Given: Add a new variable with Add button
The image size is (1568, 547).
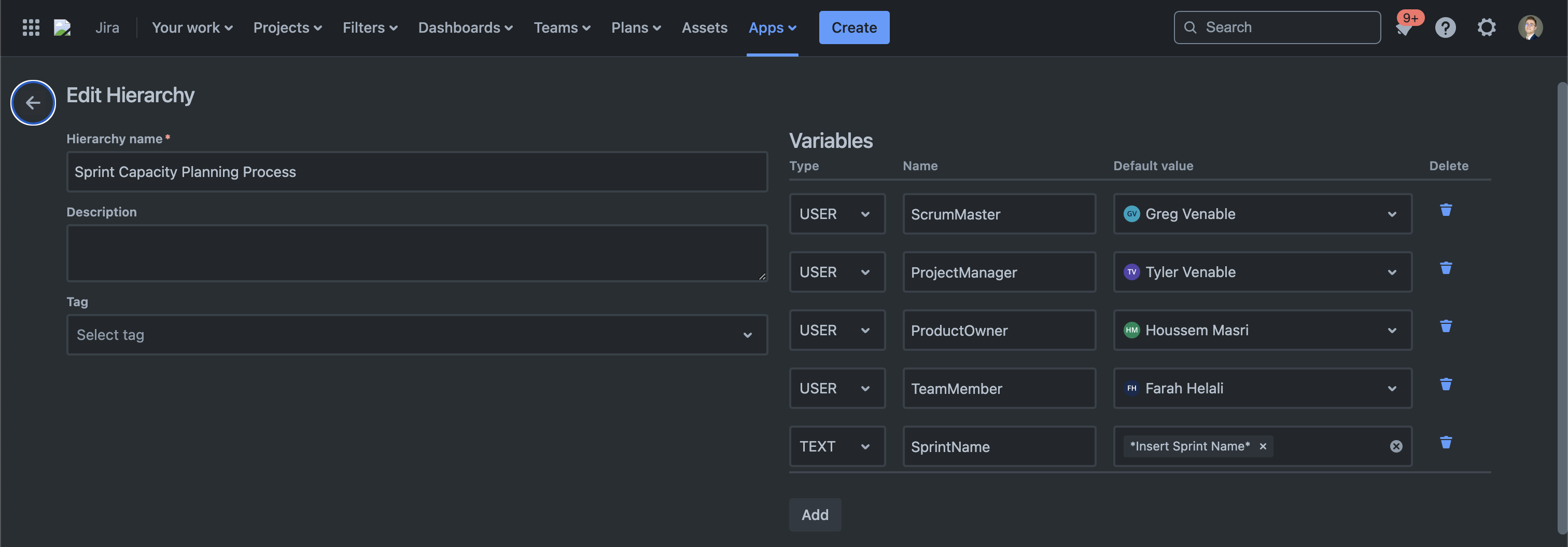Looking at the screenshot, I should [x=815, y=515].
